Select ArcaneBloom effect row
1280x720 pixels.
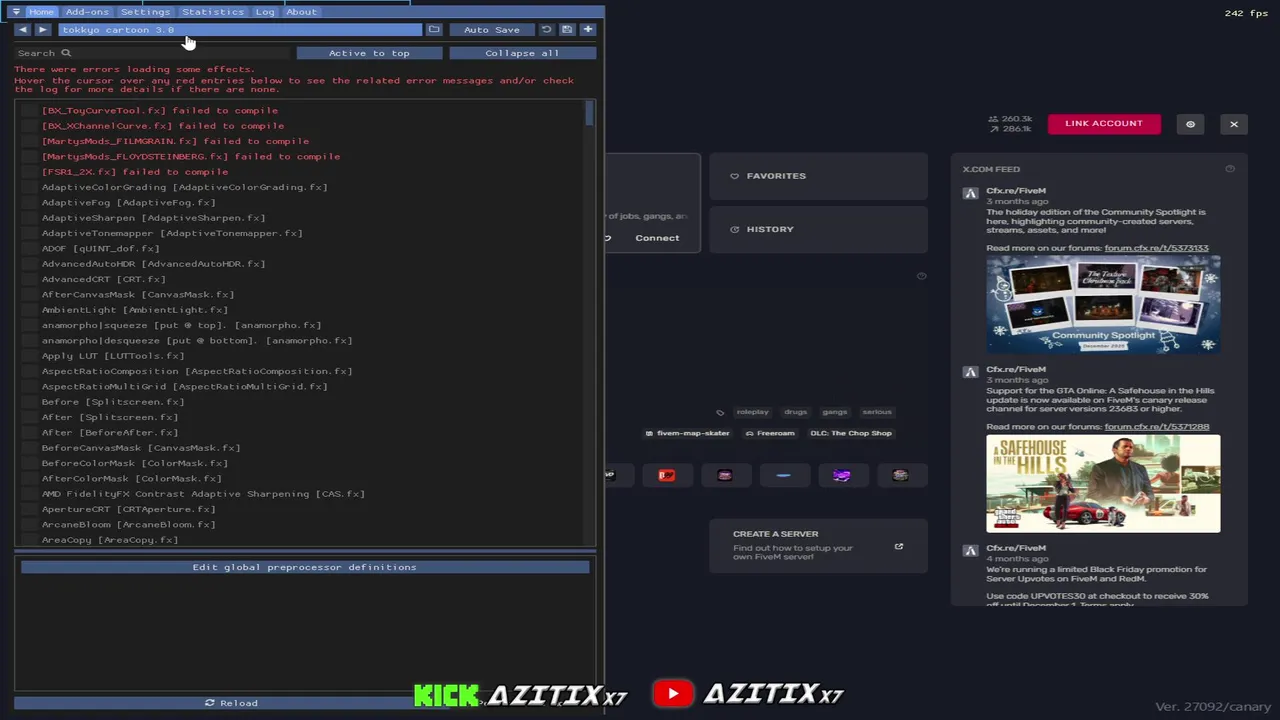tap(128, 524)
